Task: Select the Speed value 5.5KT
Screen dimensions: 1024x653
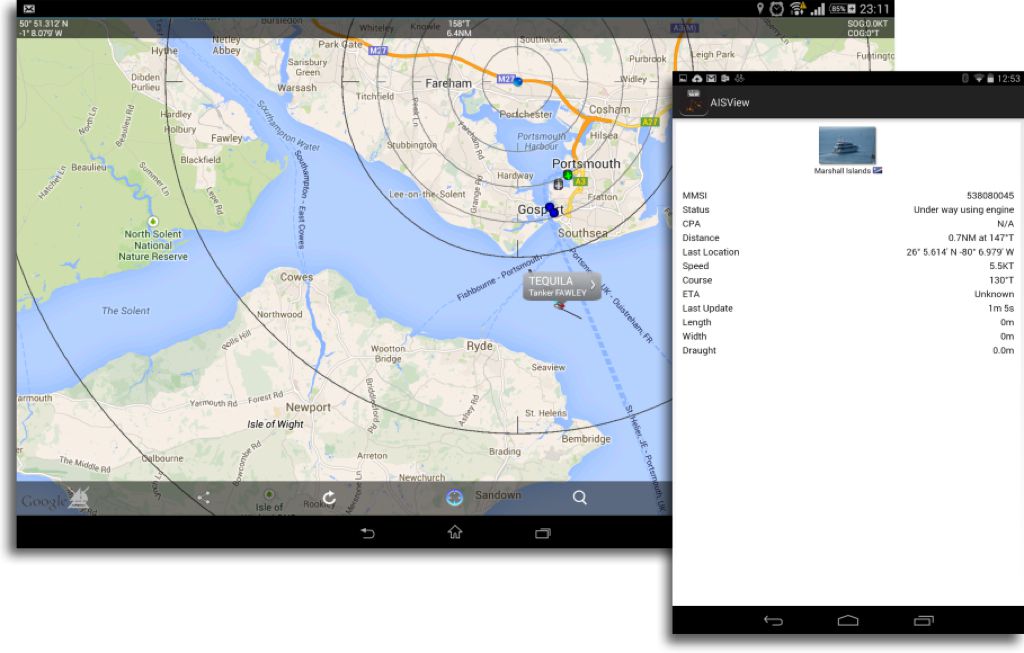Action: coord(1002,266)
